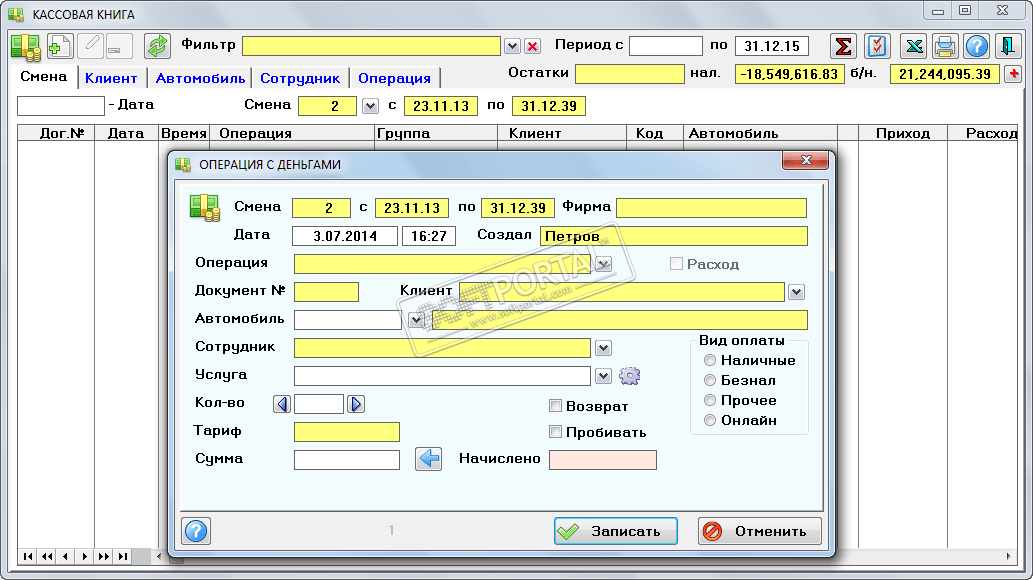Expand the Услуга dropdown in dialog

point(603,376)
